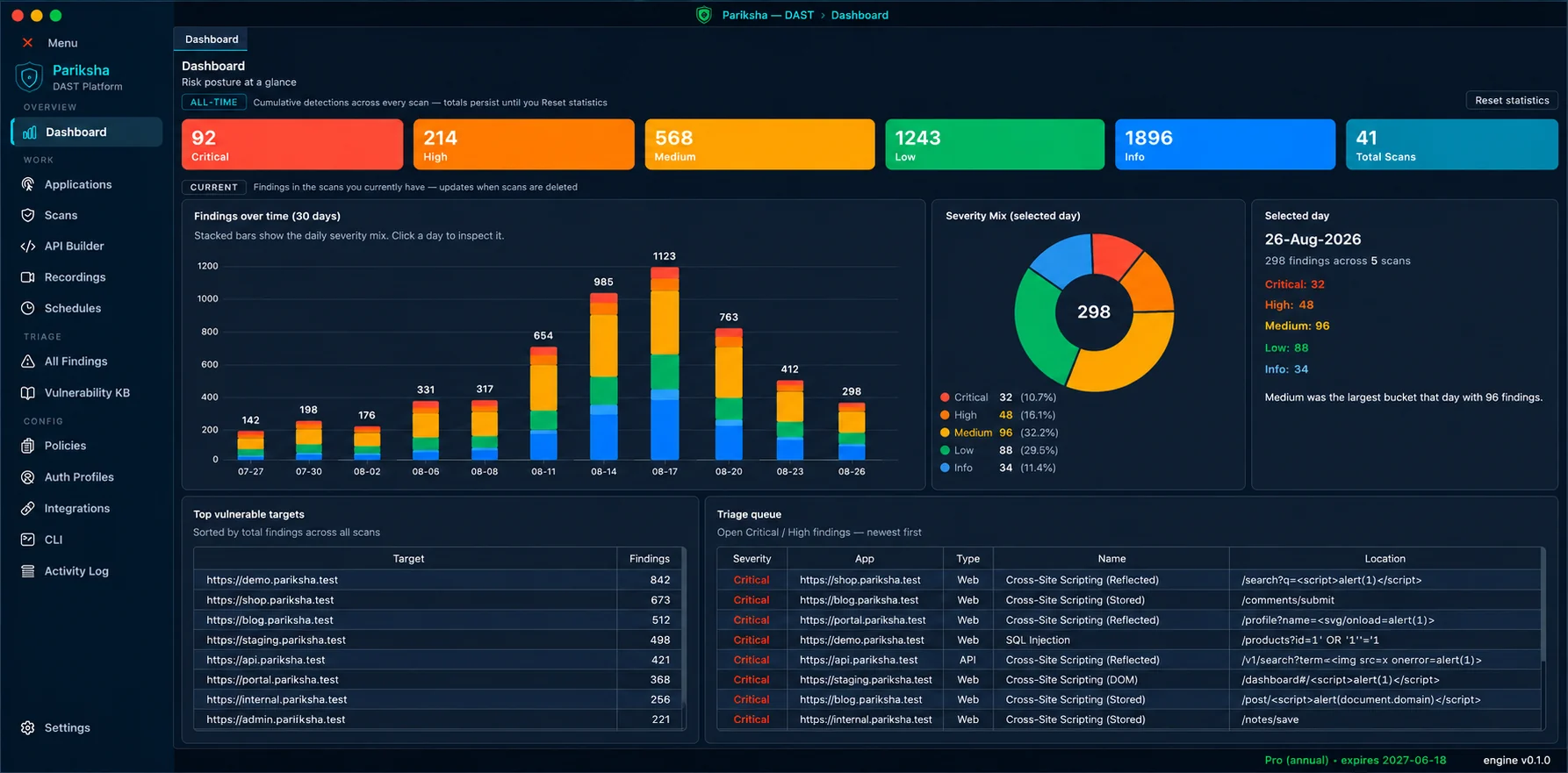The image size is (1568, 773).
Task: Click the Pro (annual) license status text
Action: click(x=1355, y=760)
